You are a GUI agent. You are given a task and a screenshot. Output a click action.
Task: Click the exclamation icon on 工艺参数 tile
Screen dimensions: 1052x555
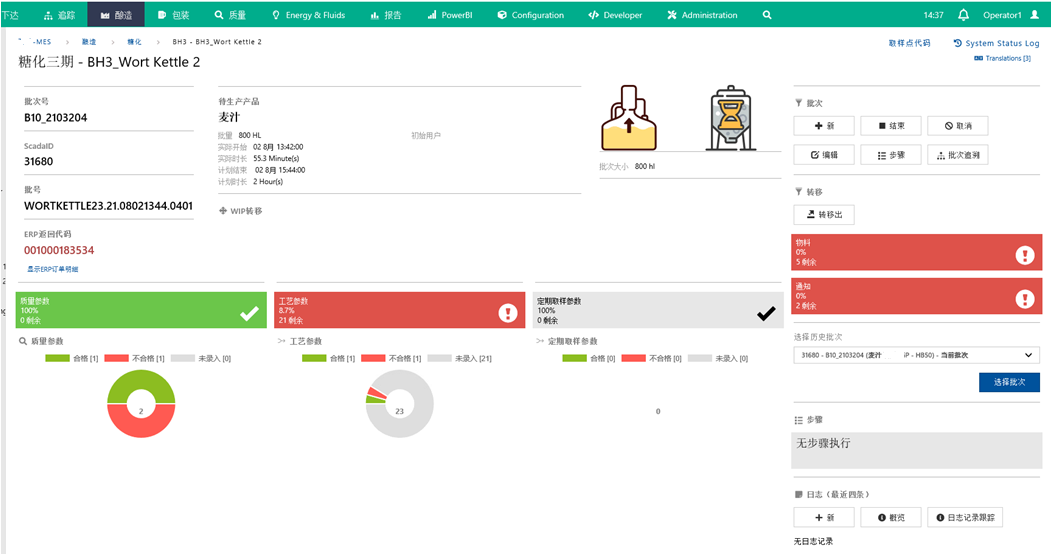point(507,313)
